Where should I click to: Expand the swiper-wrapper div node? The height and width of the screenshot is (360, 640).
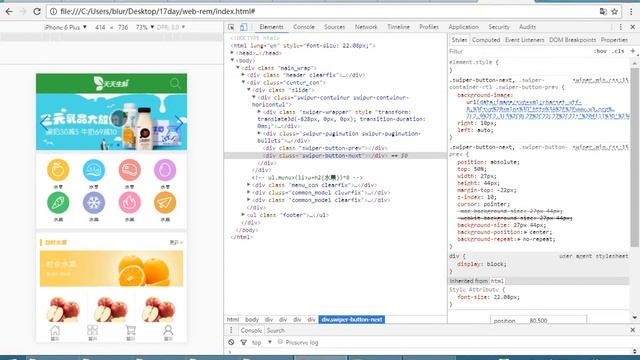[x=259, y=111]
